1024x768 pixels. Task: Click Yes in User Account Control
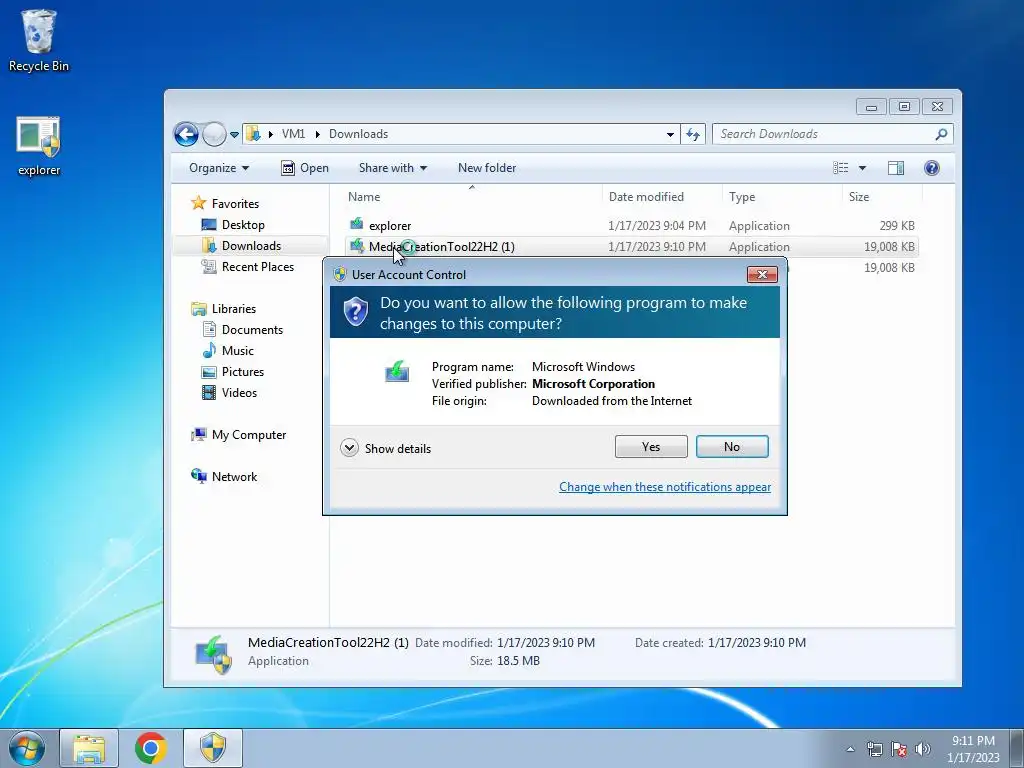[x=651, y=447]
